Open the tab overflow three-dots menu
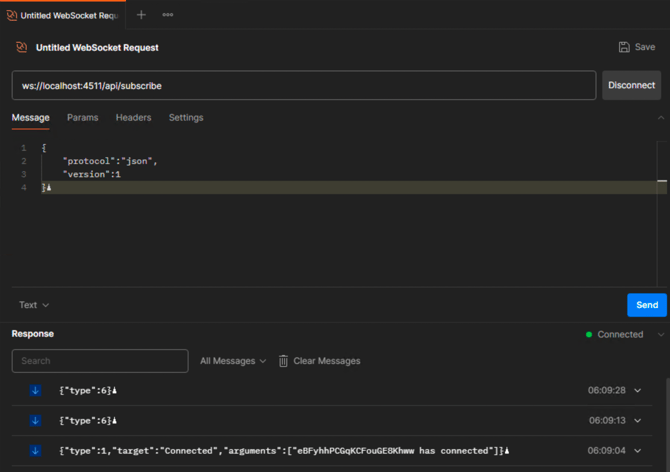Image resolution: width=670 pixels, height=472 pixels. tap(168, 15)
